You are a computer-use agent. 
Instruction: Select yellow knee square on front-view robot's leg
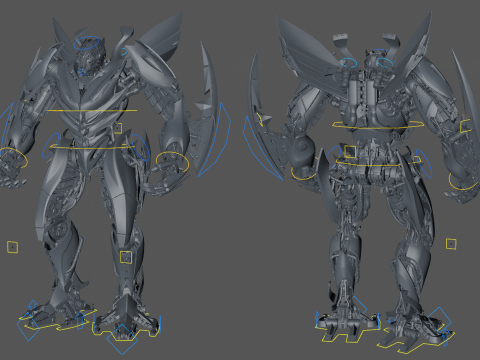[x=126, y=257]
